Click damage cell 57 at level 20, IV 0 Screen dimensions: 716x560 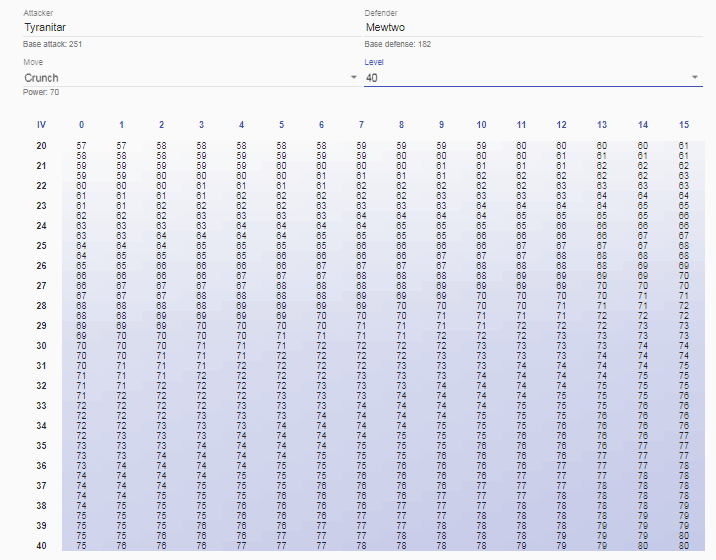(81, 146)
